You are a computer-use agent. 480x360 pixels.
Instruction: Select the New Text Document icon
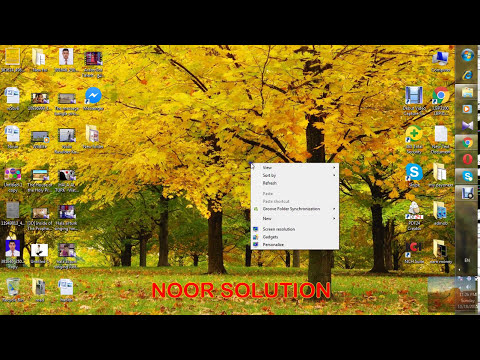(441, 140)
